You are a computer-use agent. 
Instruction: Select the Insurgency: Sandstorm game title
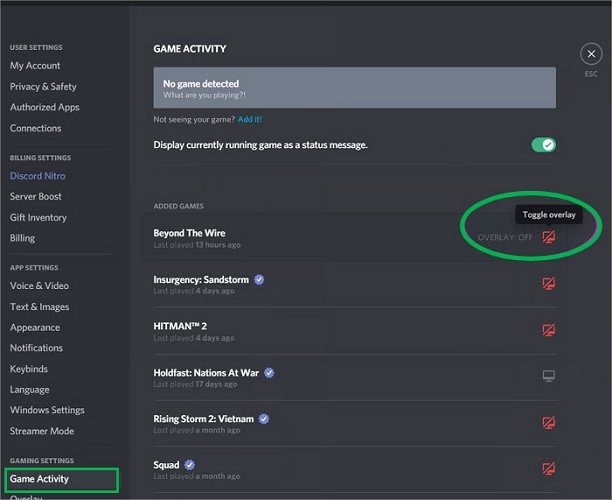[201, 279]
